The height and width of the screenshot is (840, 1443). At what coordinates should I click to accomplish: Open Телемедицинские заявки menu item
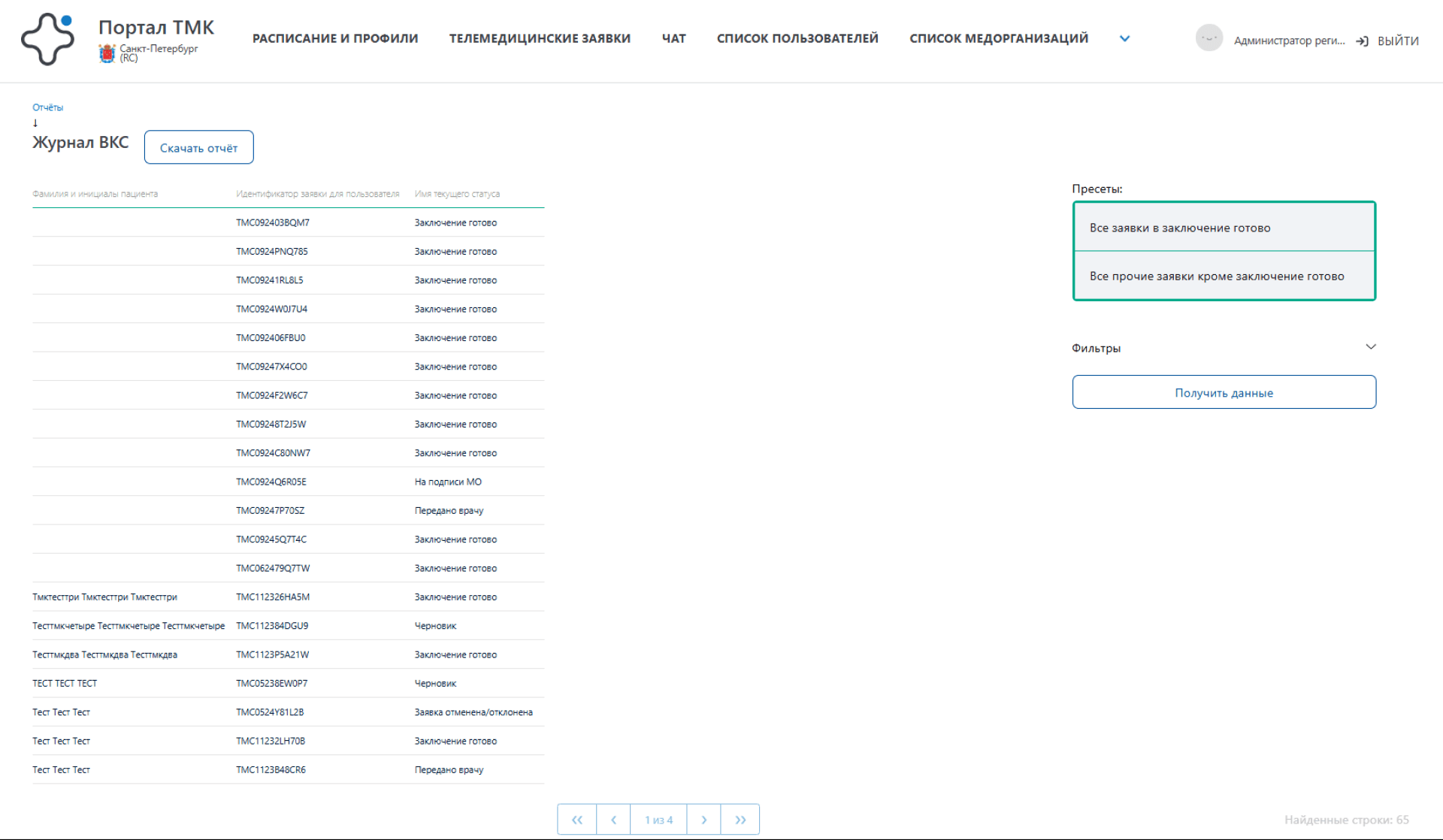point(540,38)
